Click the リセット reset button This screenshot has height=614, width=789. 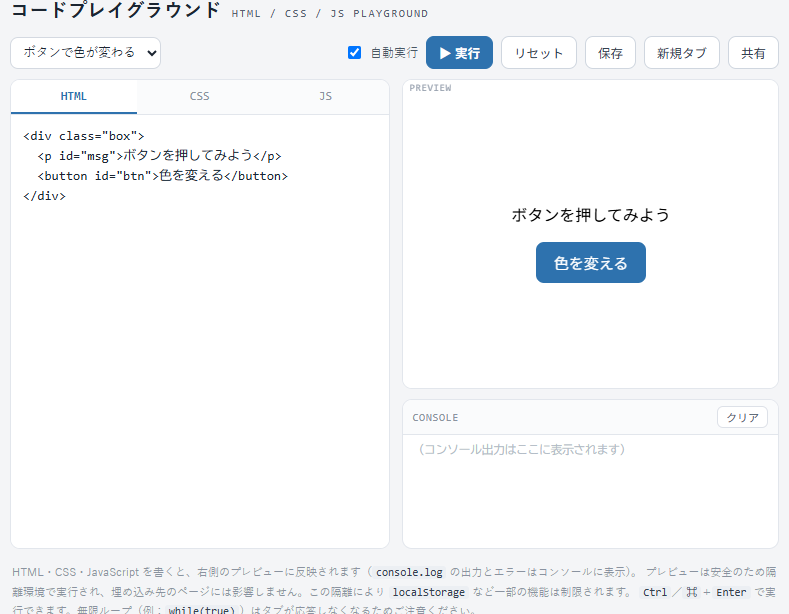point(539,52)
